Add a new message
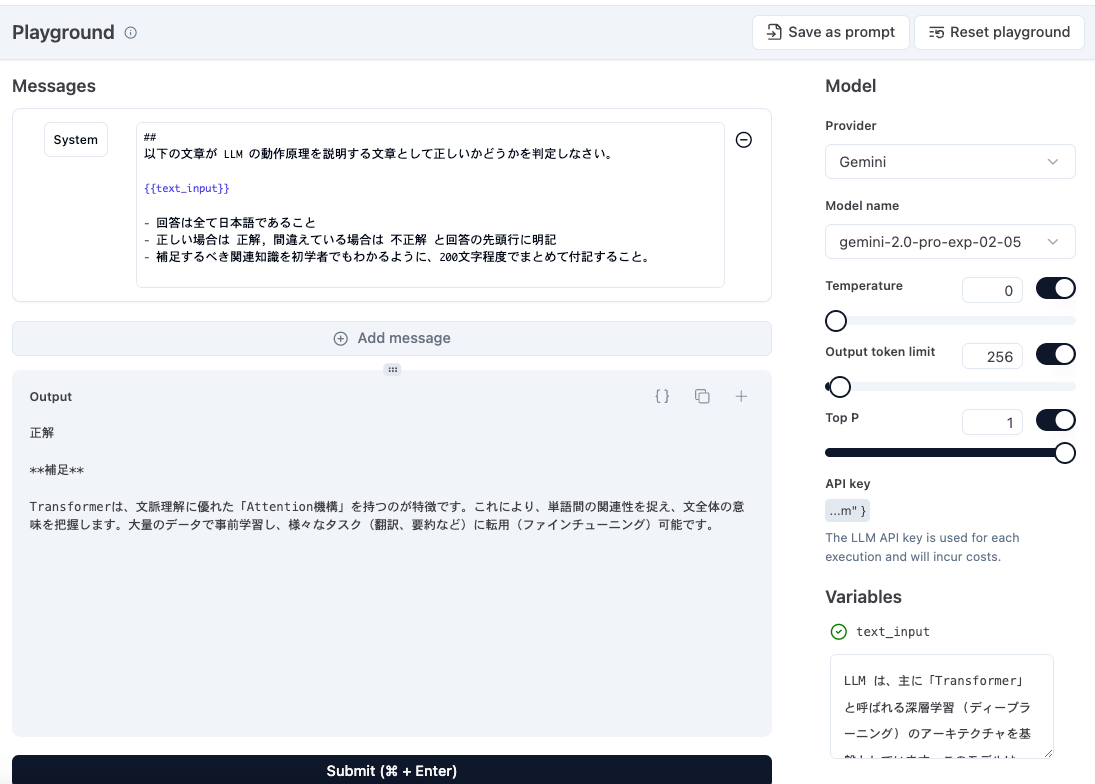 coord(392,338)
